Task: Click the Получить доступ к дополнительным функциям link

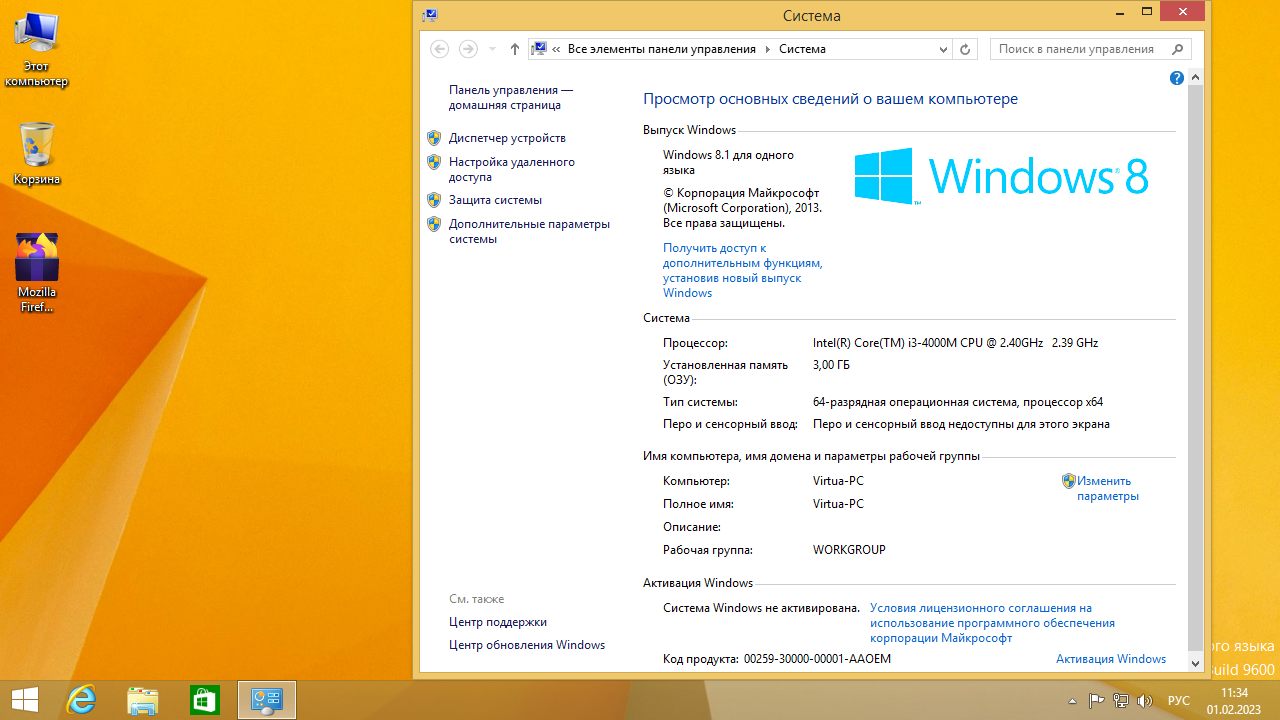Action: 742,270
